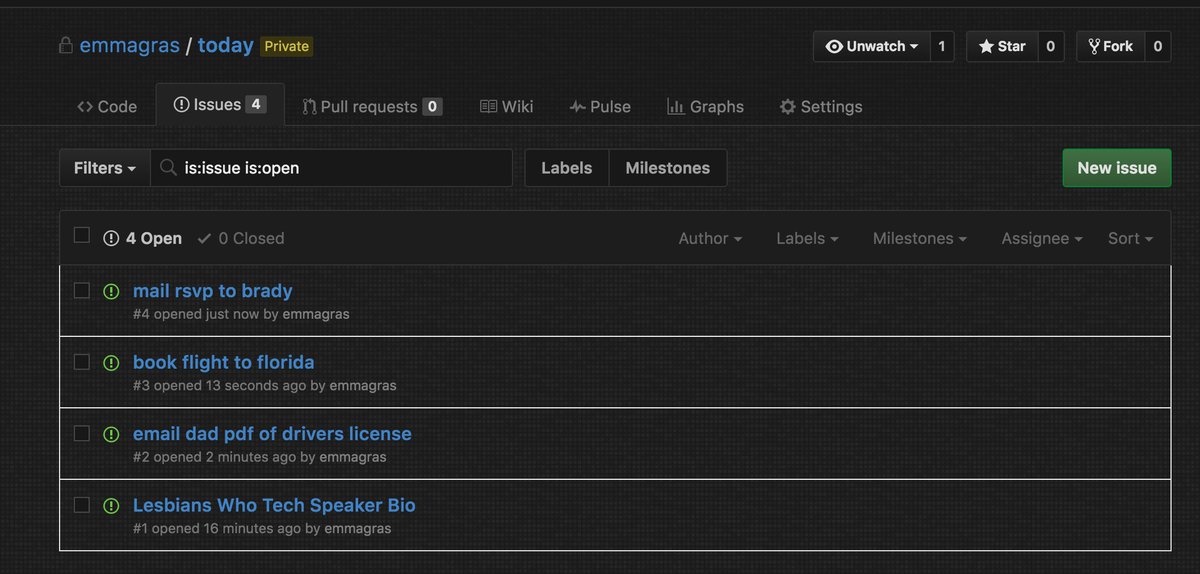
Task: Click open-issue icon beside email dad pdf
Action: coord(111,434)
